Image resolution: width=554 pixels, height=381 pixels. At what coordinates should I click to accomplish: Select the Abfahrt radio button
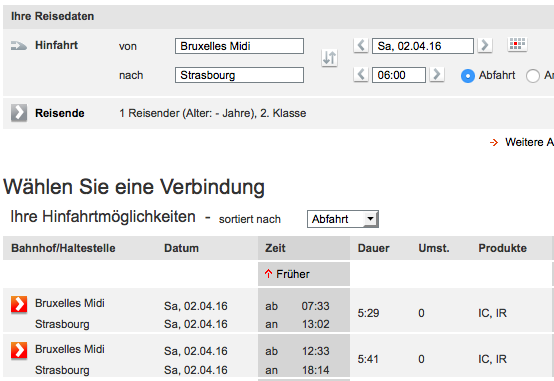467,76
